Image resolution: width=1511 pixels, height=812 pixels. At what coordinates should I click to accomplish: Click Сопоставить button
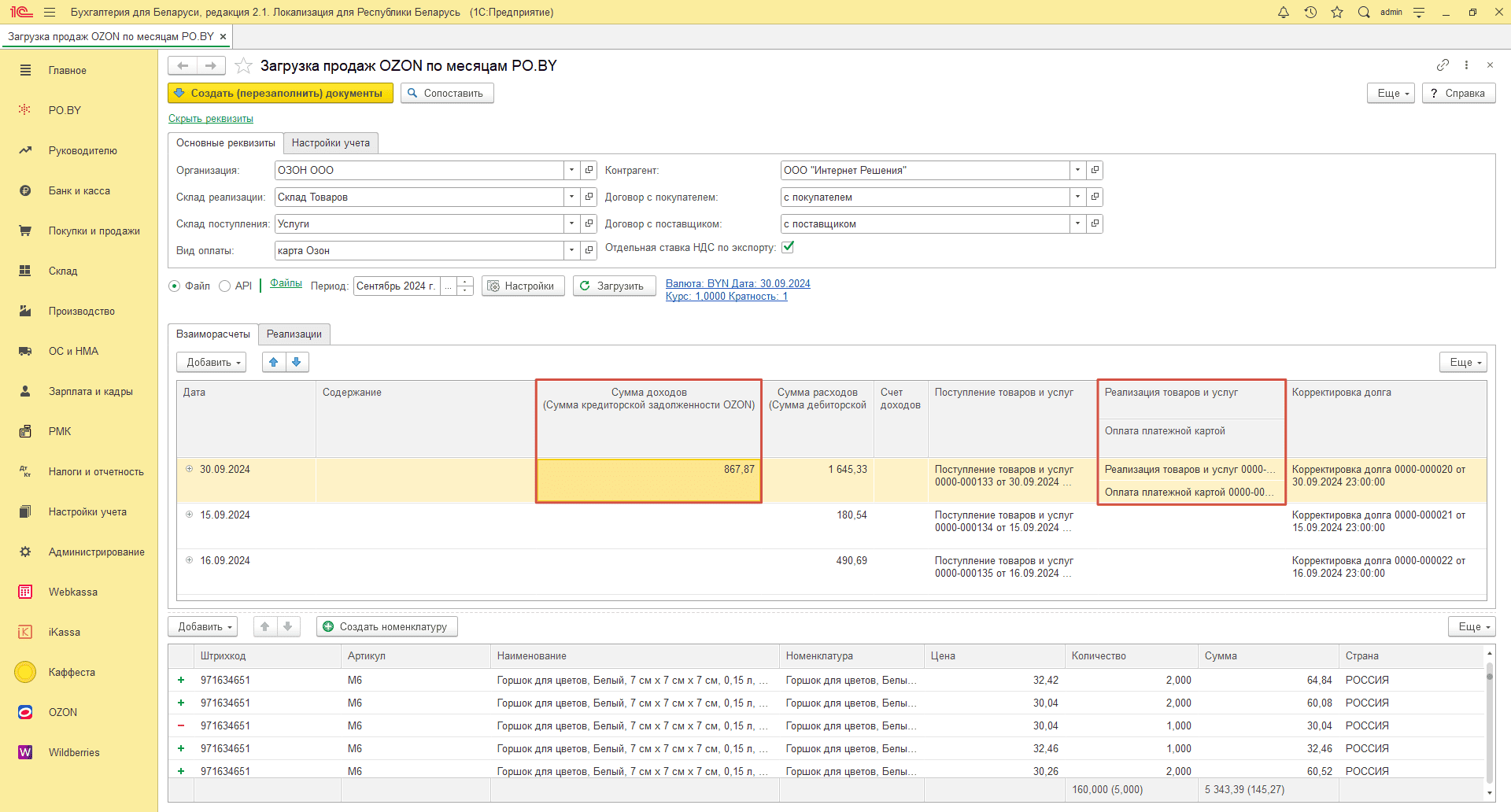pos(447,93)
